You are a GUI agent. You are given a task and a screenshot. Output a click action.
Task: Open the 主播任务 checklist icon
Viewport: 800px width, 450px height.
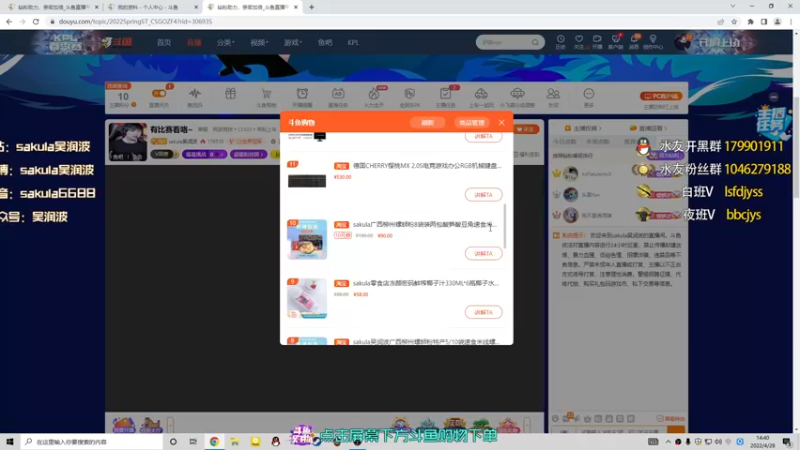[x=445, y=94]
